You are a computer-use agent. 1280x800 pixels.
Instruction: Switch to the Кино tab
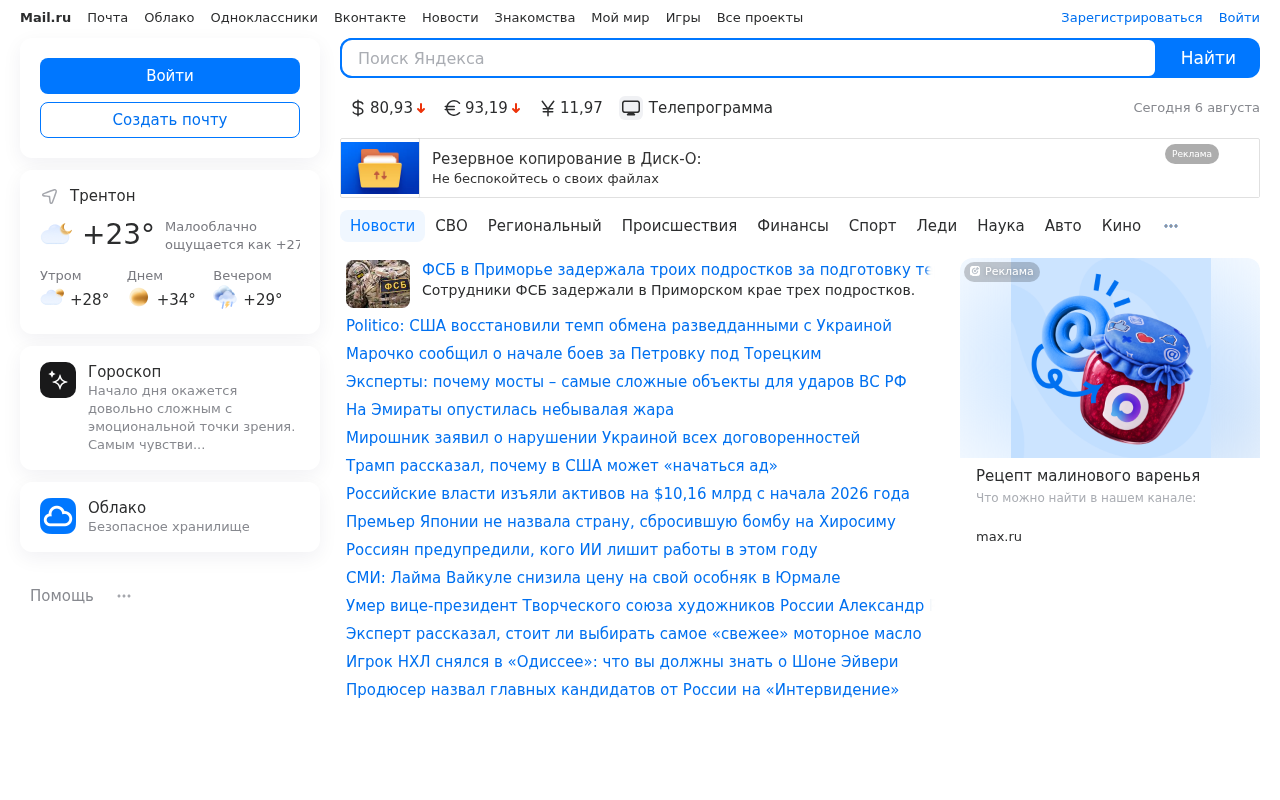(1121, 226)
